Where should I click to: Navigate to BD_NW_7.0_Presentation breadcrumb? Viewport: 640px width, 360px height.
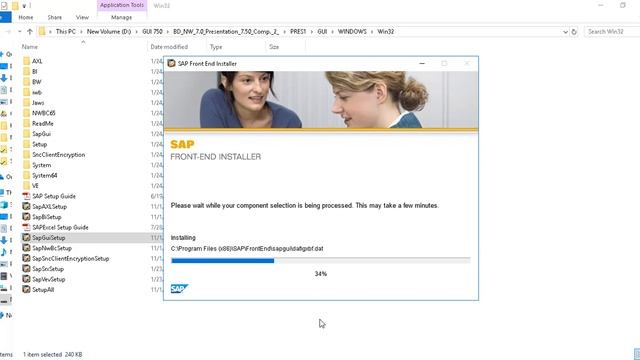[x=226, y=31]
